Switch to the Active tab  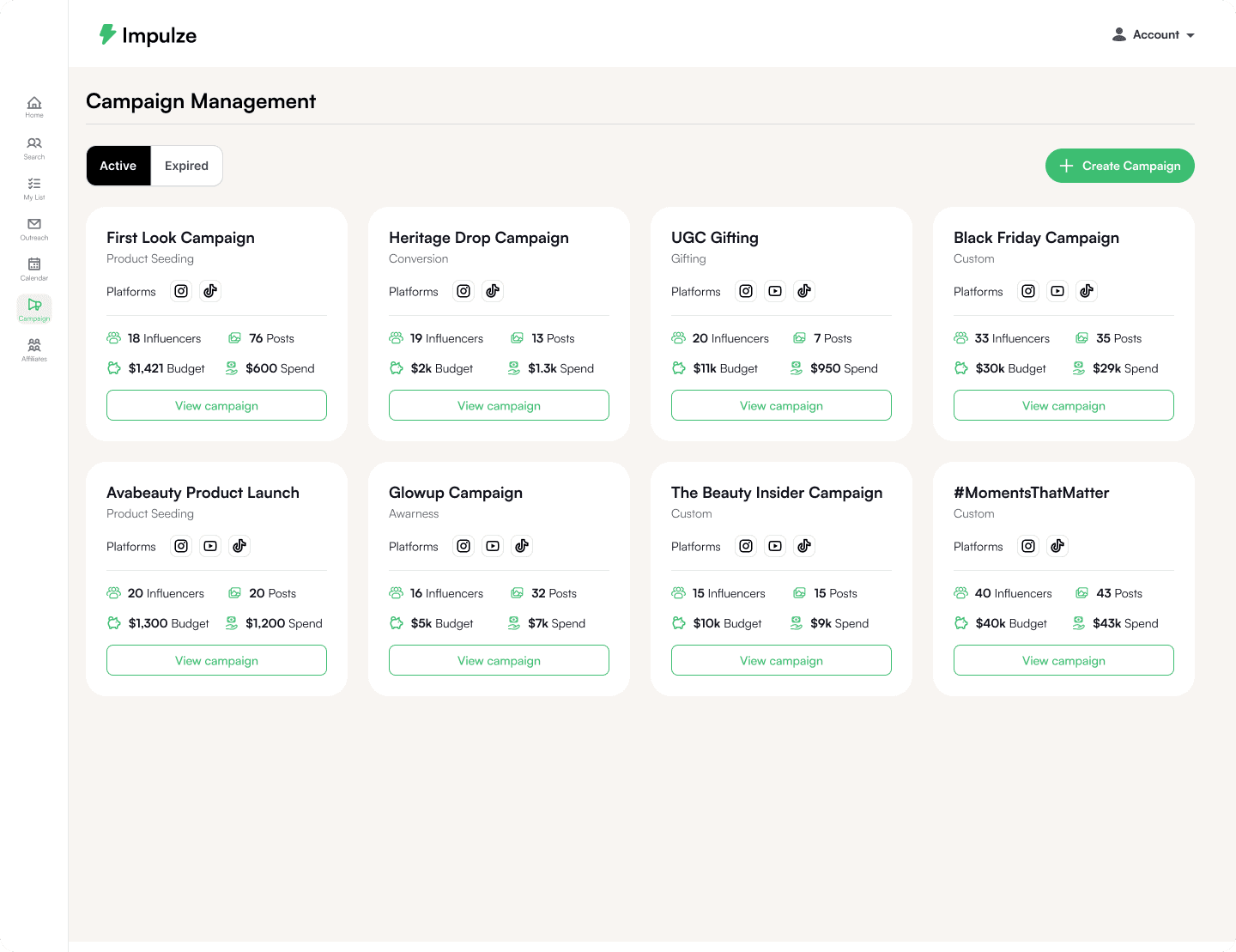point(118,166)
